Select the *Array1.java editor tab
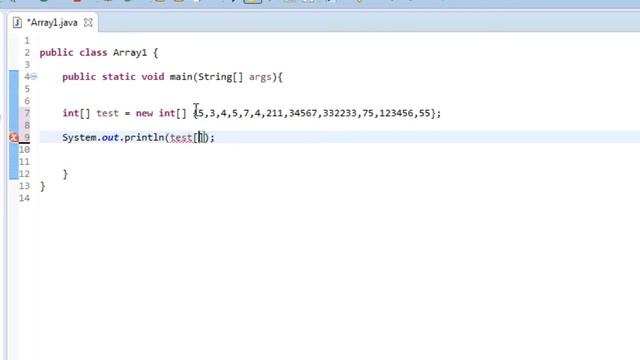The image size is (640, 360). click(x=52, y=23)
